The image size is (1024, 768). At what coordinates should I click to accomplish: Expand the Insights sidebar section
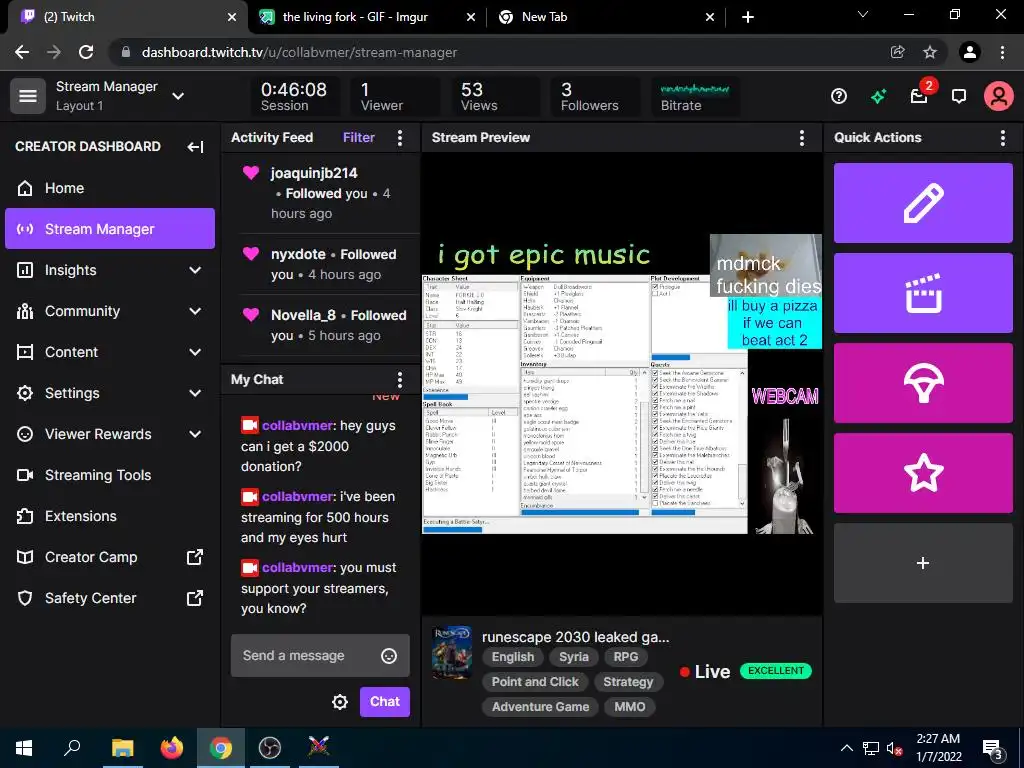tap(195, 270)
